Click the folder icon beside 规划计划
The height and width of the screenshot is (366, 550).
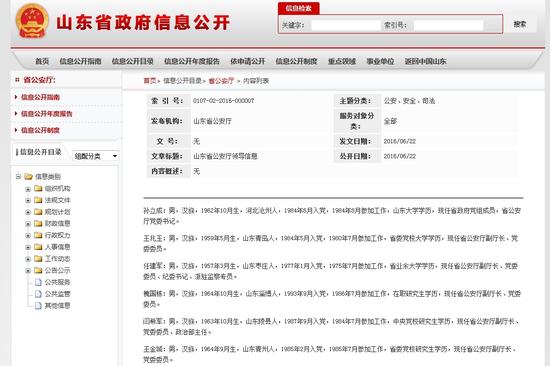[x=38, y=212]
